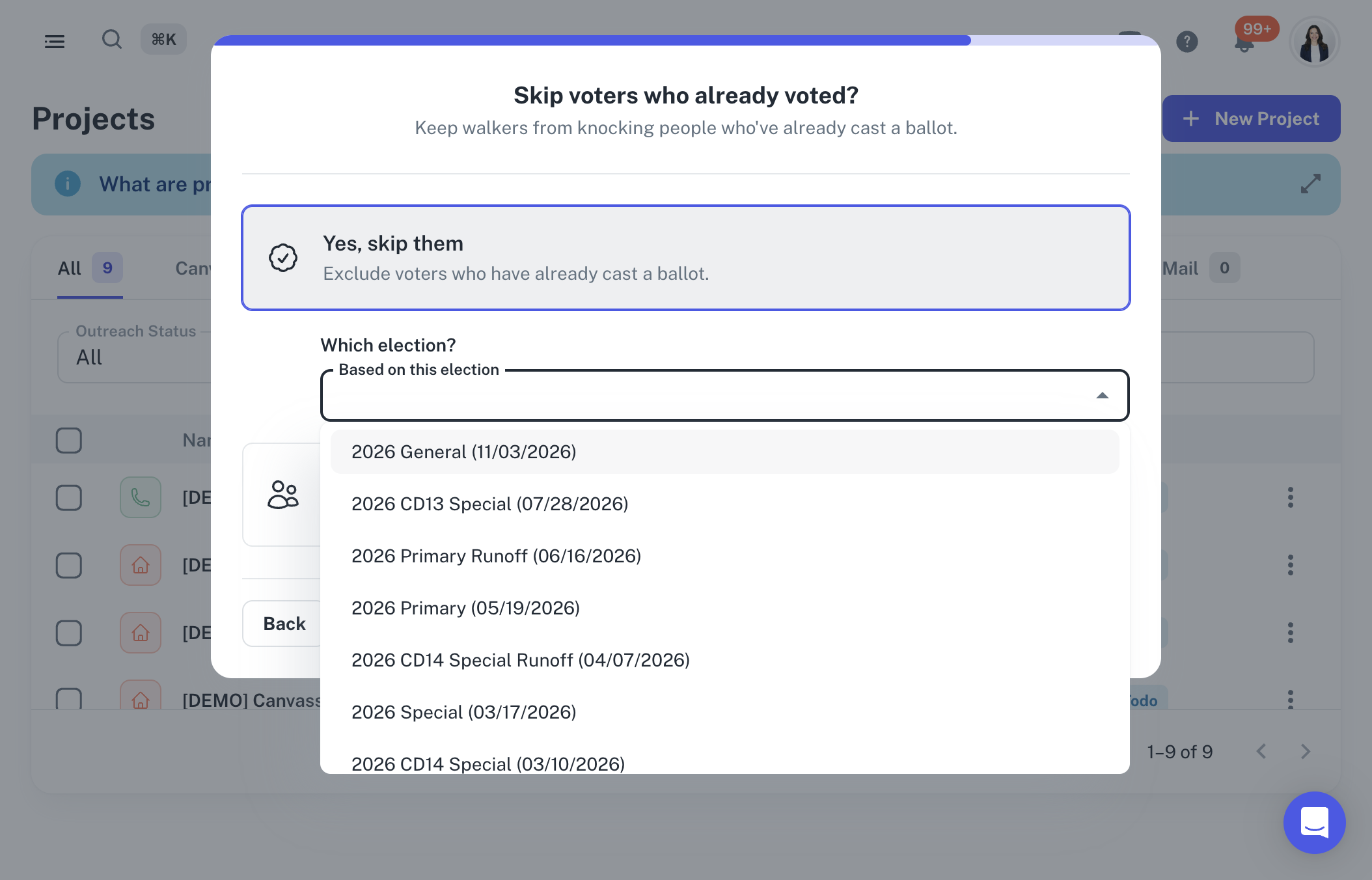This screenshot has width=1372, height=880.
Task: Click the green phone project type icon
Action: (141, 497)
